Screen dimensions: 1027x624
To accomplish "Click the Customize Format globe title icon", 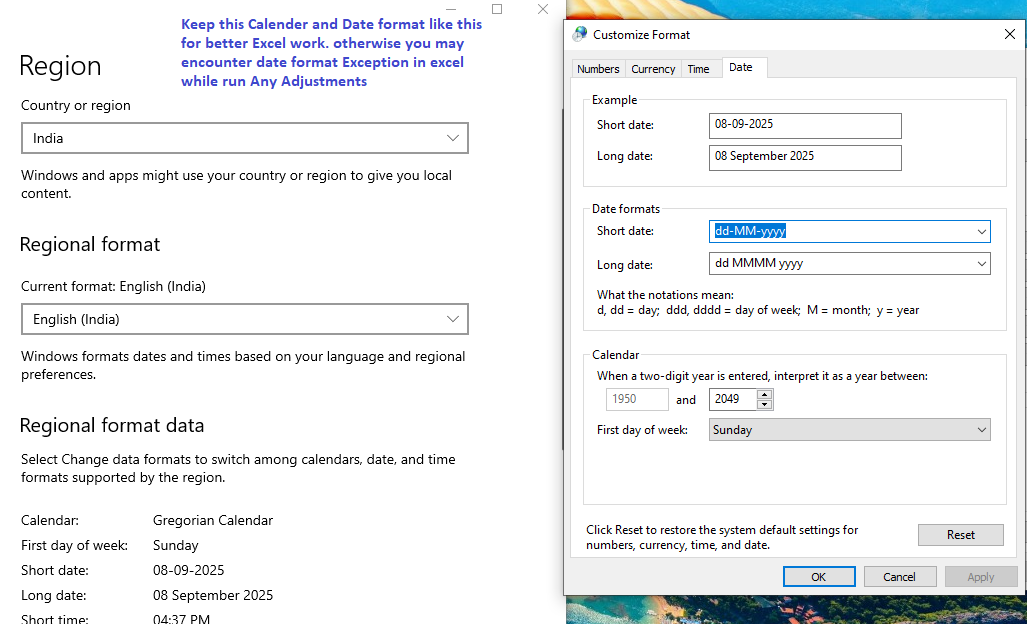I will 580,34.
